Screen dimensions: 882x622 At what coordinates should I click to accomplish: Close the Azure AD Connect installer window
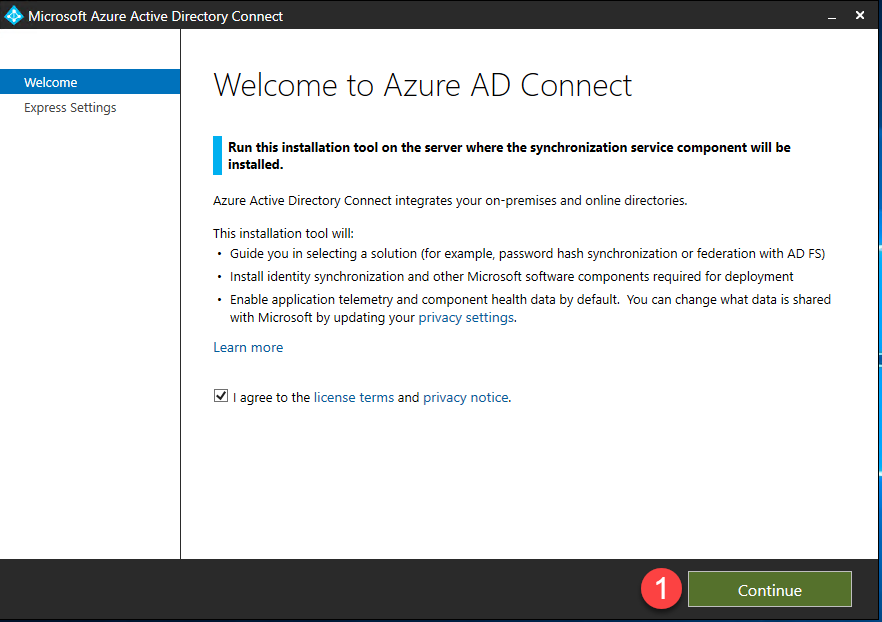(861, 16)
